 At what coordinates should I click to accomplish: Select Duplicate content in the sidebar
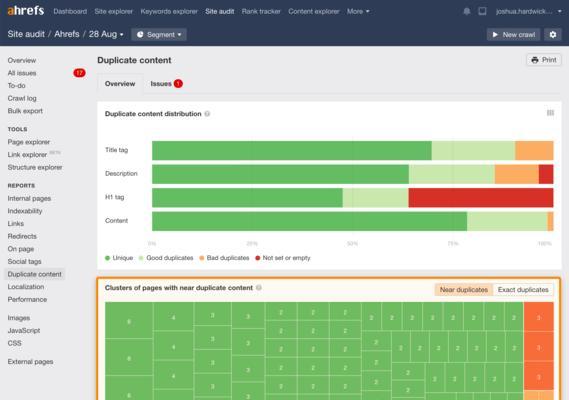(x=34, y=274)
